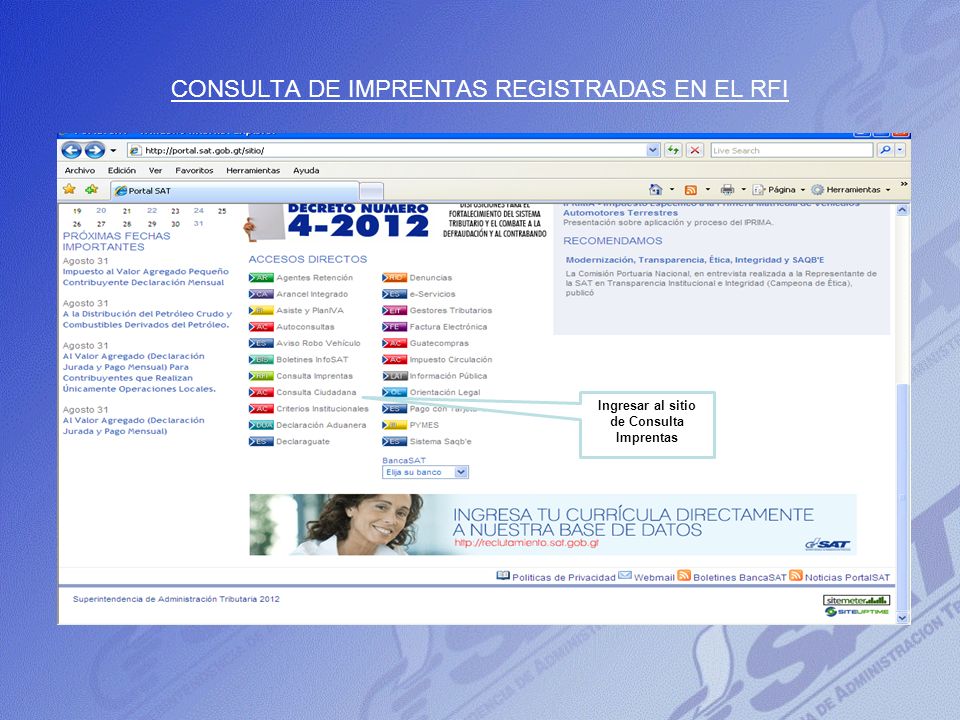Click the Agentes Retención shortcut link
The image size is (960, 720).
314,277
